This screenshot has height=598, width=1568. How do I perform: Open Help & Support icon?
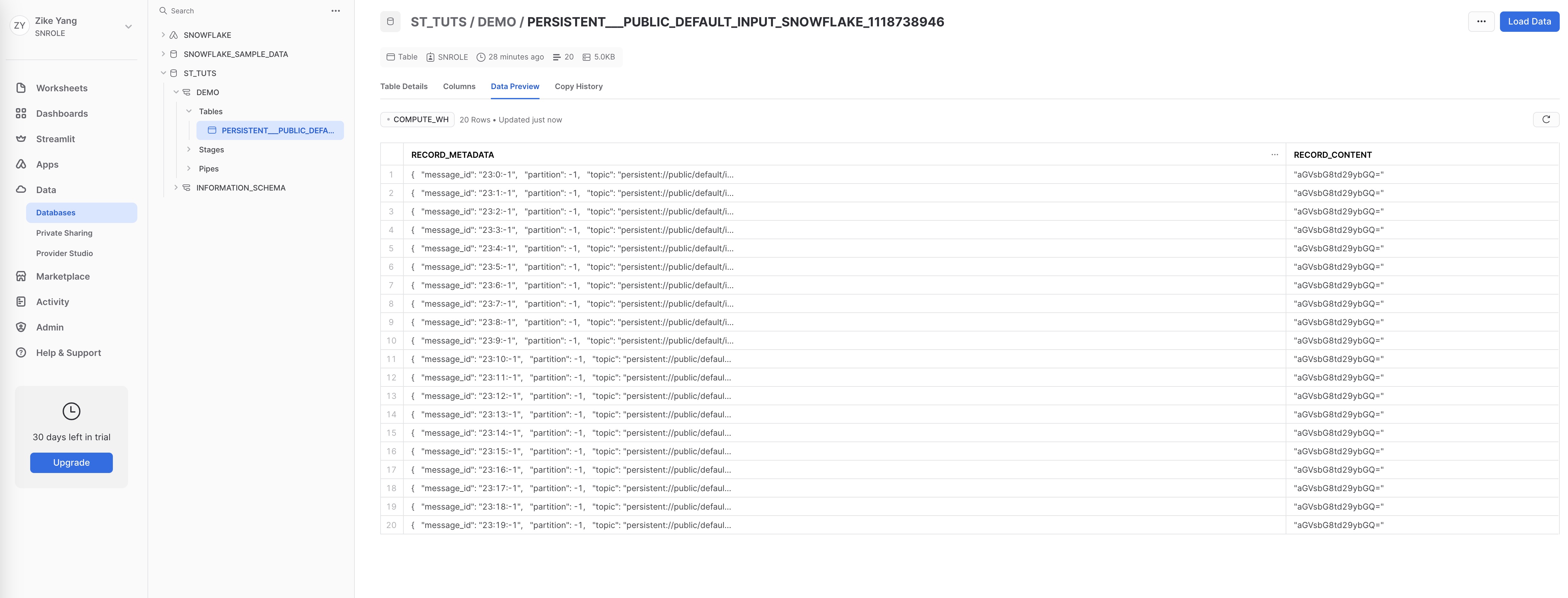click(21, 352)
